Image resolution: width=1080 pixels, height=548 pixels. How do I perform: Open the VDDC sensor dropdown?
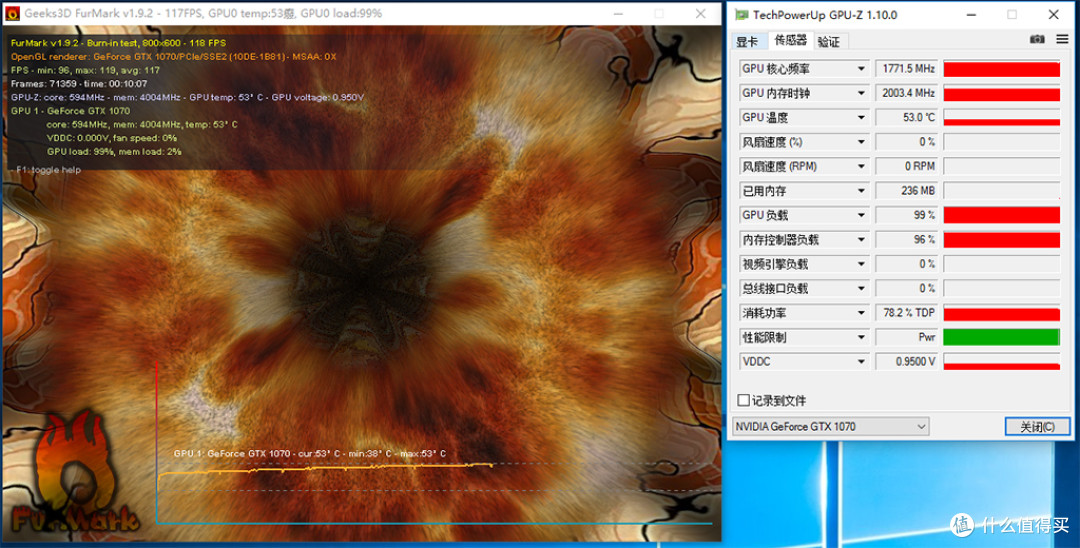pyautogui.click(x=861, y=361)
